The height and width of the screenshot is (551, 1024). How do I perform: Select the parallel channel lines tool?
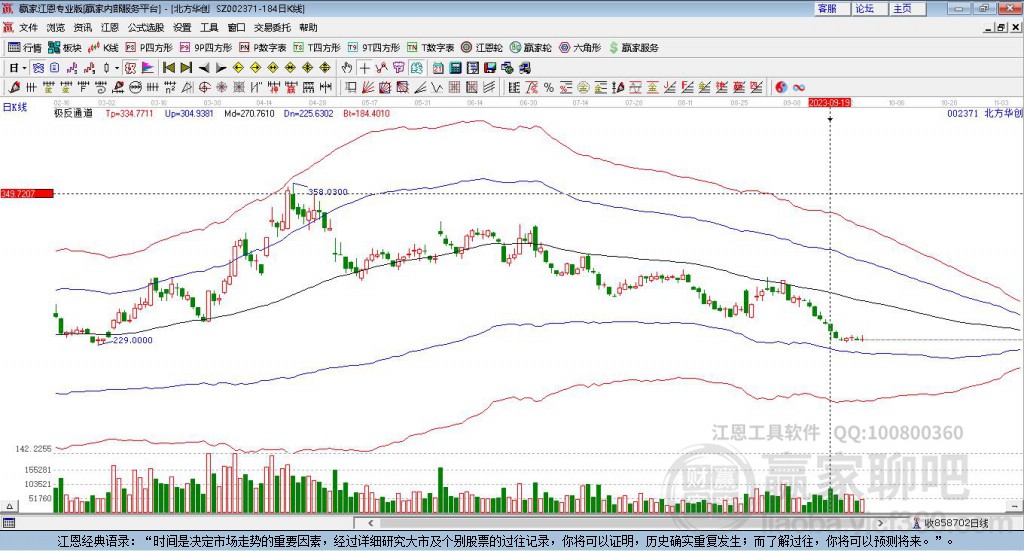click(x=488, y=87)
